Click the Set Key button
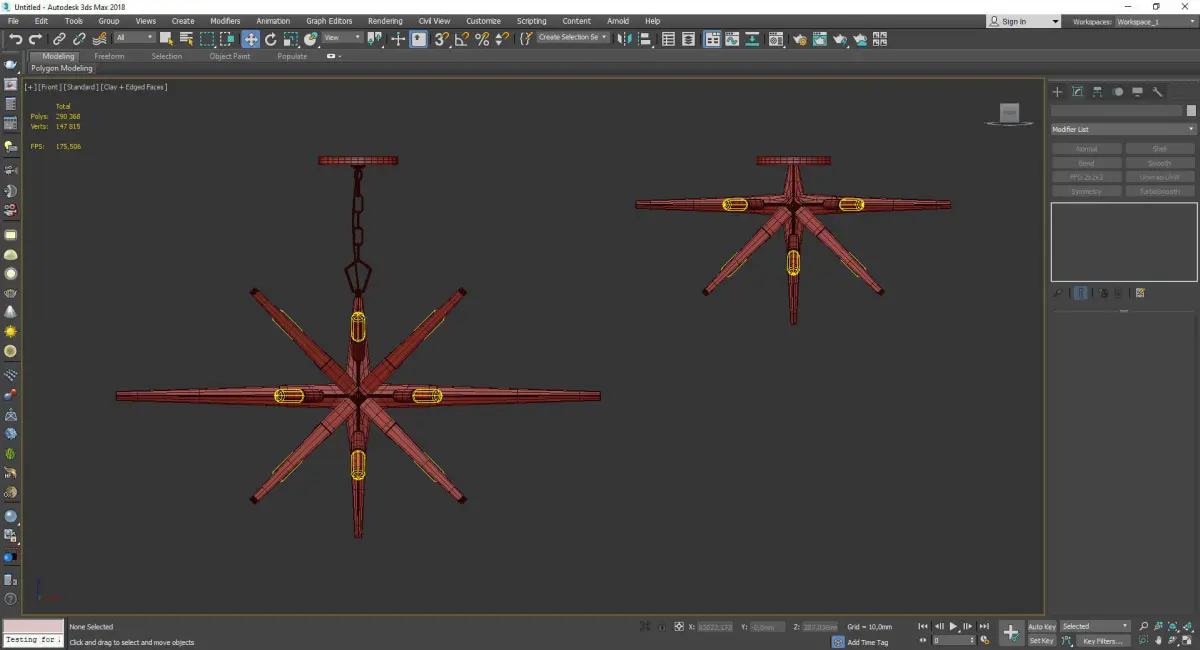1200x650 pixels. coord(1041,641)
